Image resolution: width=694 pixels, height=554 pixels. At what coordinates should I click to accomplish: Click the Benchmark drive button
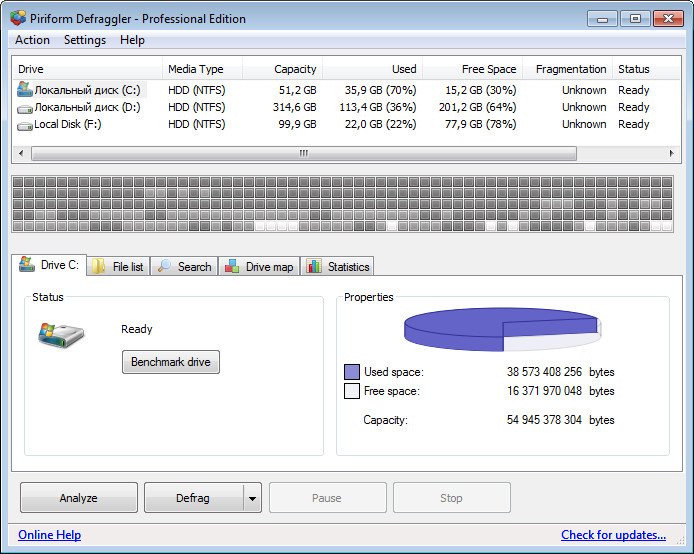(171, 362)
